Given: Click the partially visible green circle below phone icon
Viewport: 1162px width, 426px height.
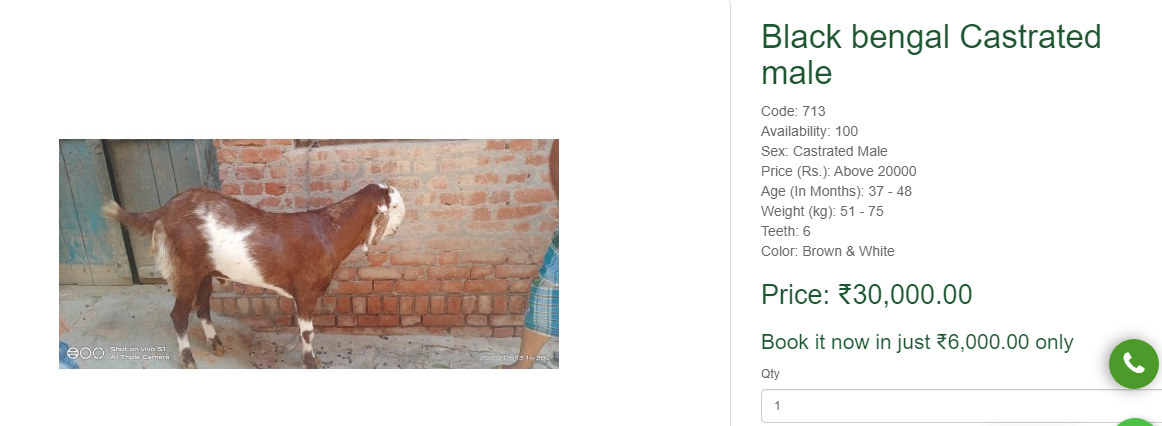Looking at the screenshot, I should point(1135,422).
